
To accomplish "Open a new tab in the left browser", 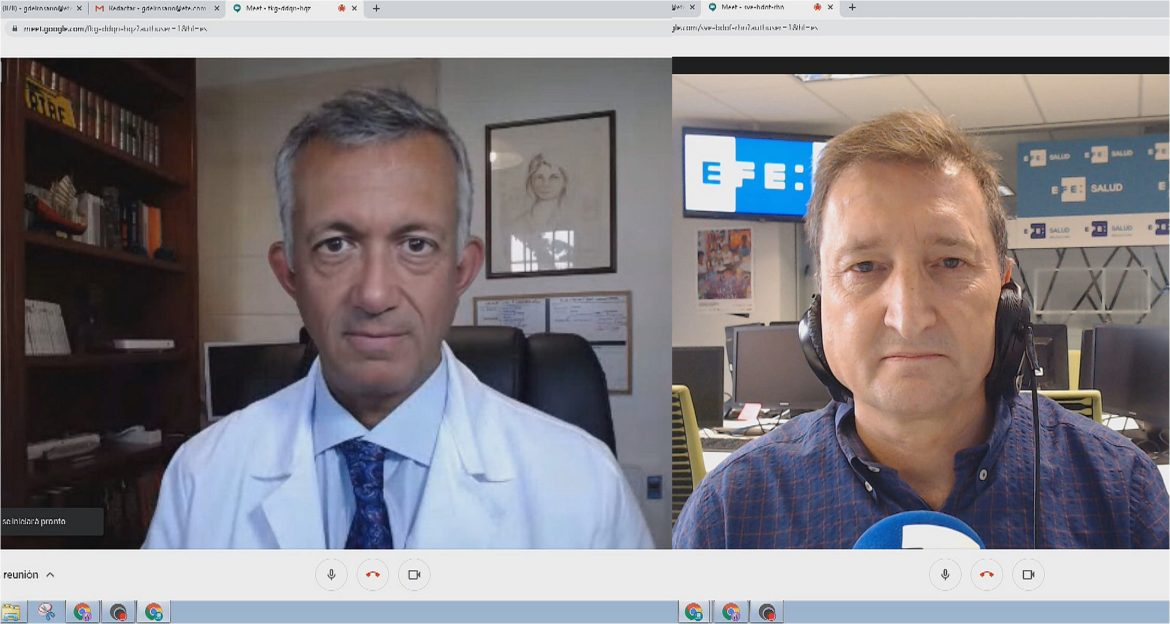I will point(376,8).
